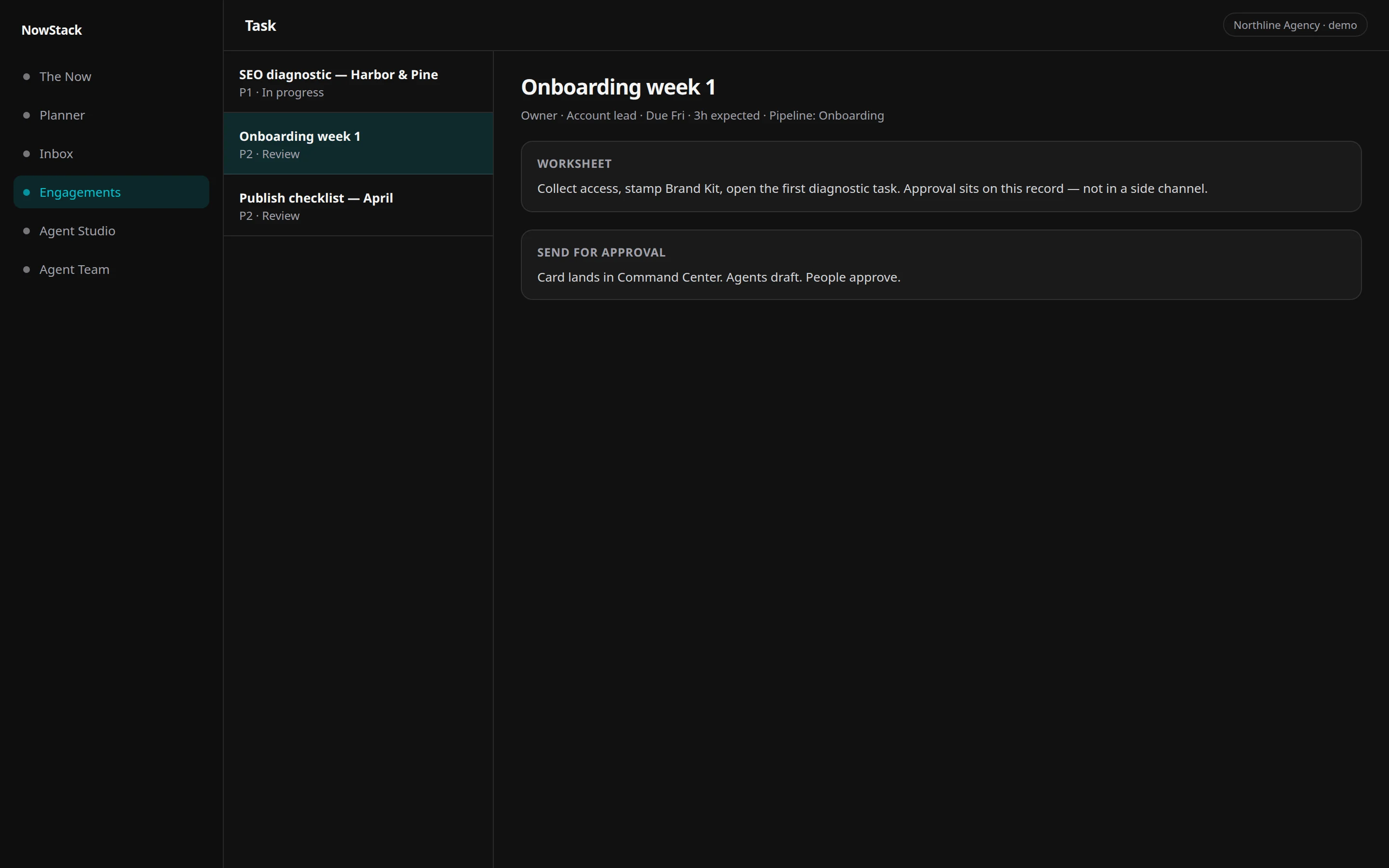
Task: Open Agent Studio
Action: [x=111, y=230]
